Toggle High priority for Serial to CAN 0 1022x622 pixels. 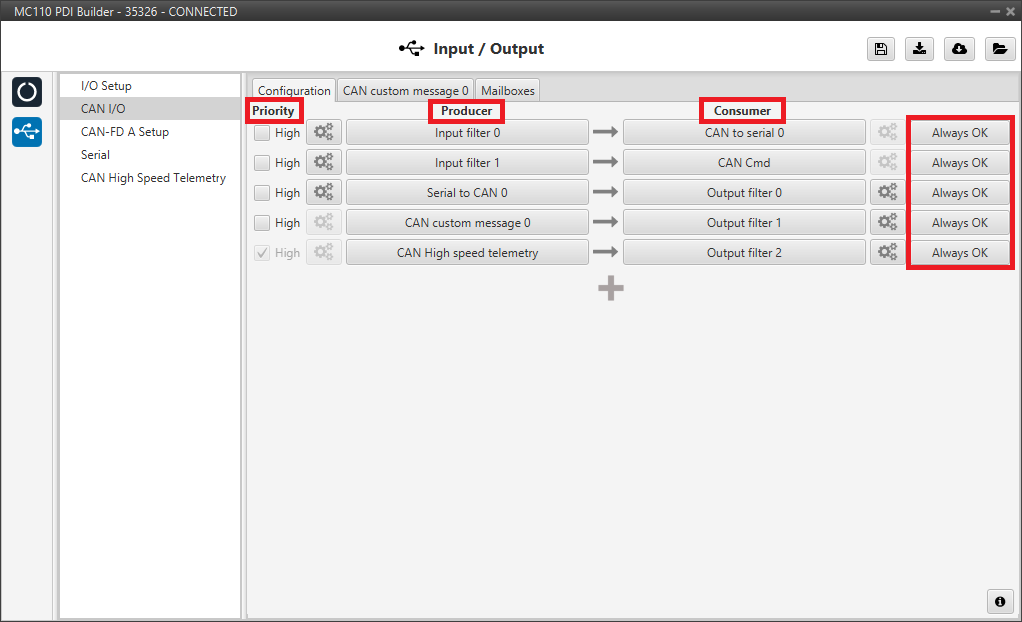262,192
